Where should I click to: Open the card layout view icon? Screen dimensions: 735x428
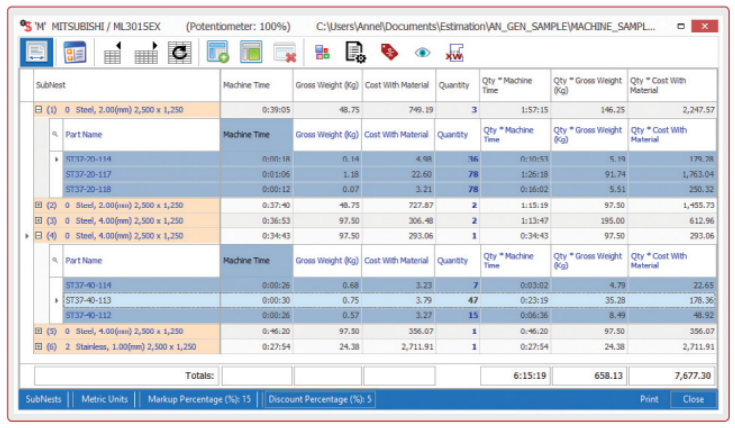click(74, 52)
